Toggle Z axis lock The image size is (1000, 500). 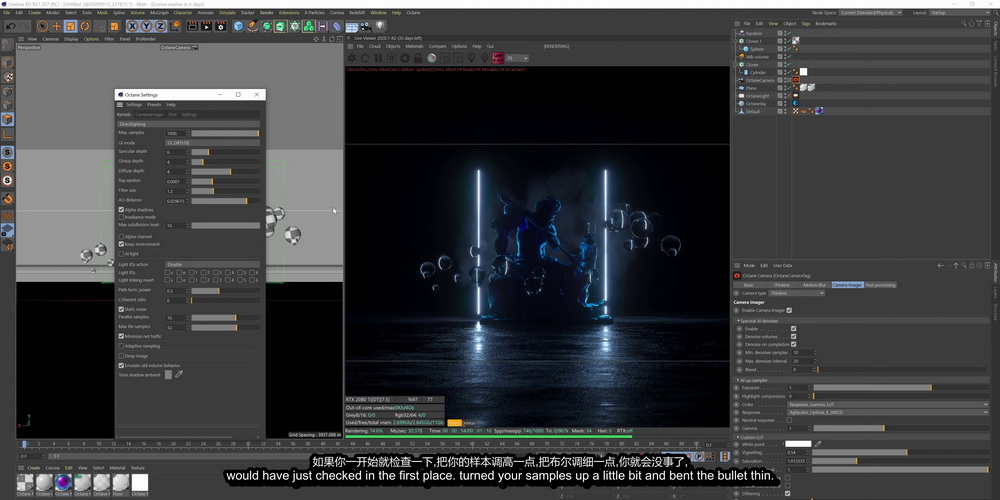point(160,26)
